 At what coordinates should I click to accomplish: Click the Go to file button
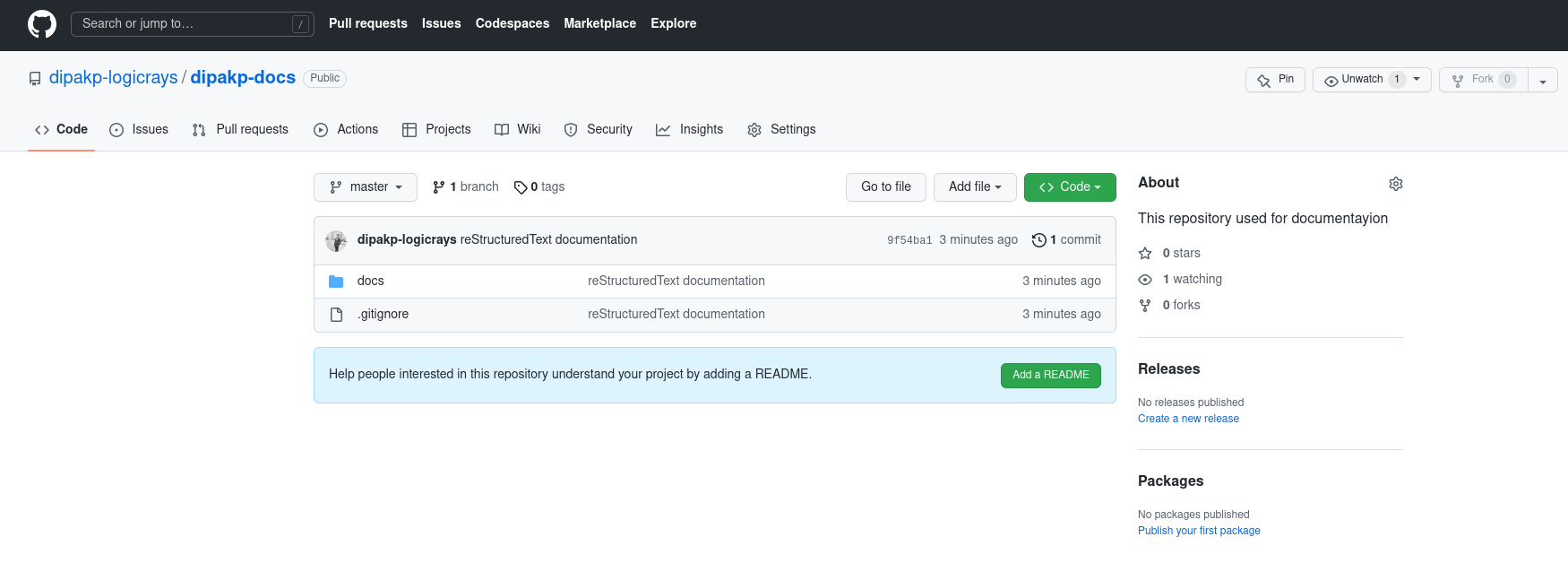(x=886, y=187)
